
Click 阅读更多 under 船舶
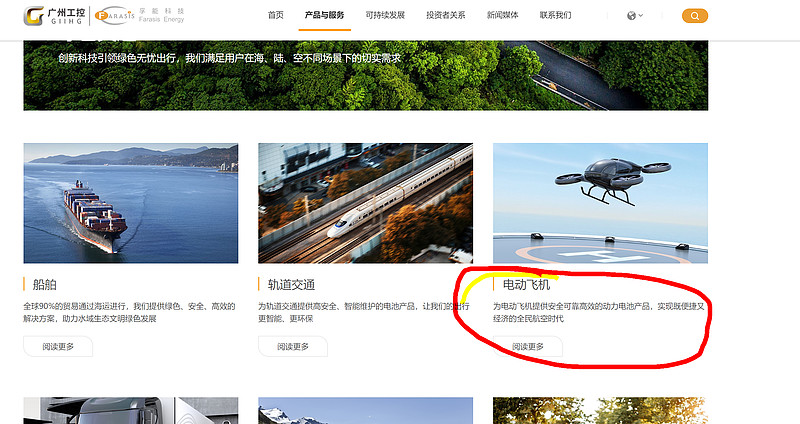point(58,346)
